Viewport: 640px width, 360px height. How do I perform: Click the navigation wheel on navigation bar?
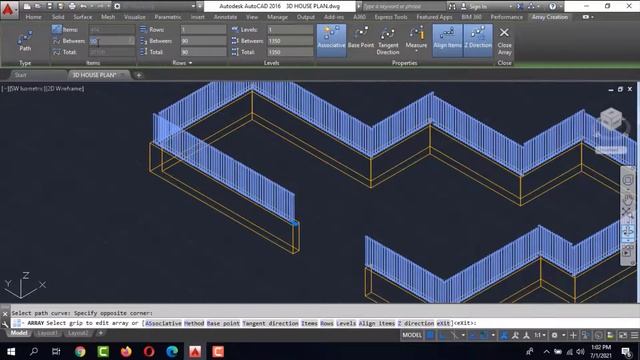[x=627, y=180]
